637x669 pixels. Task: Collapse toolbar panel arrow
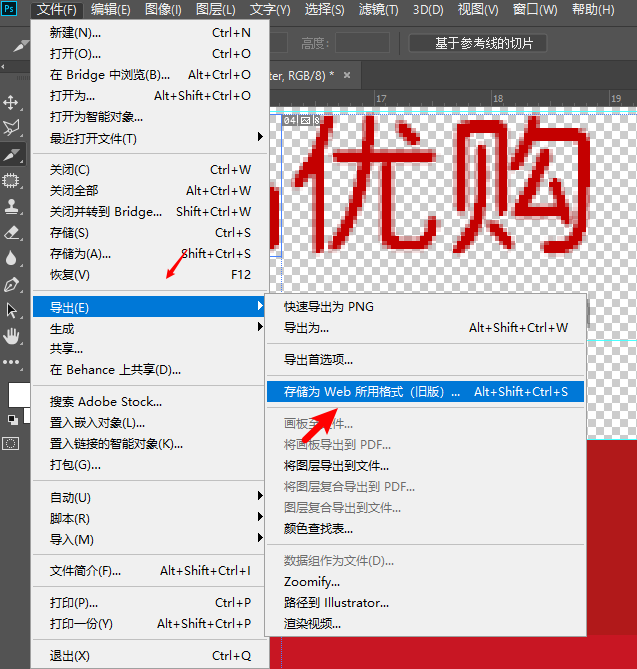pyautogui.click(x=3, y=67)
